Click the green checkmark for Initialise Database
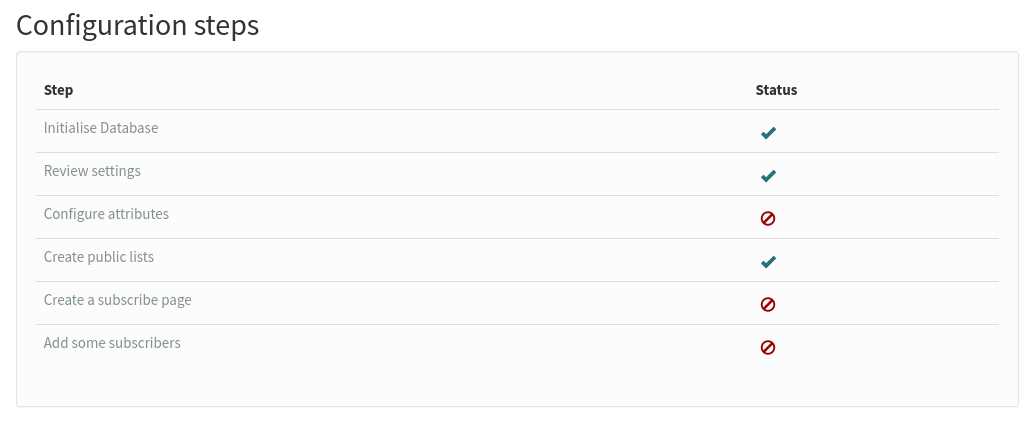 (x=768, y=133)
